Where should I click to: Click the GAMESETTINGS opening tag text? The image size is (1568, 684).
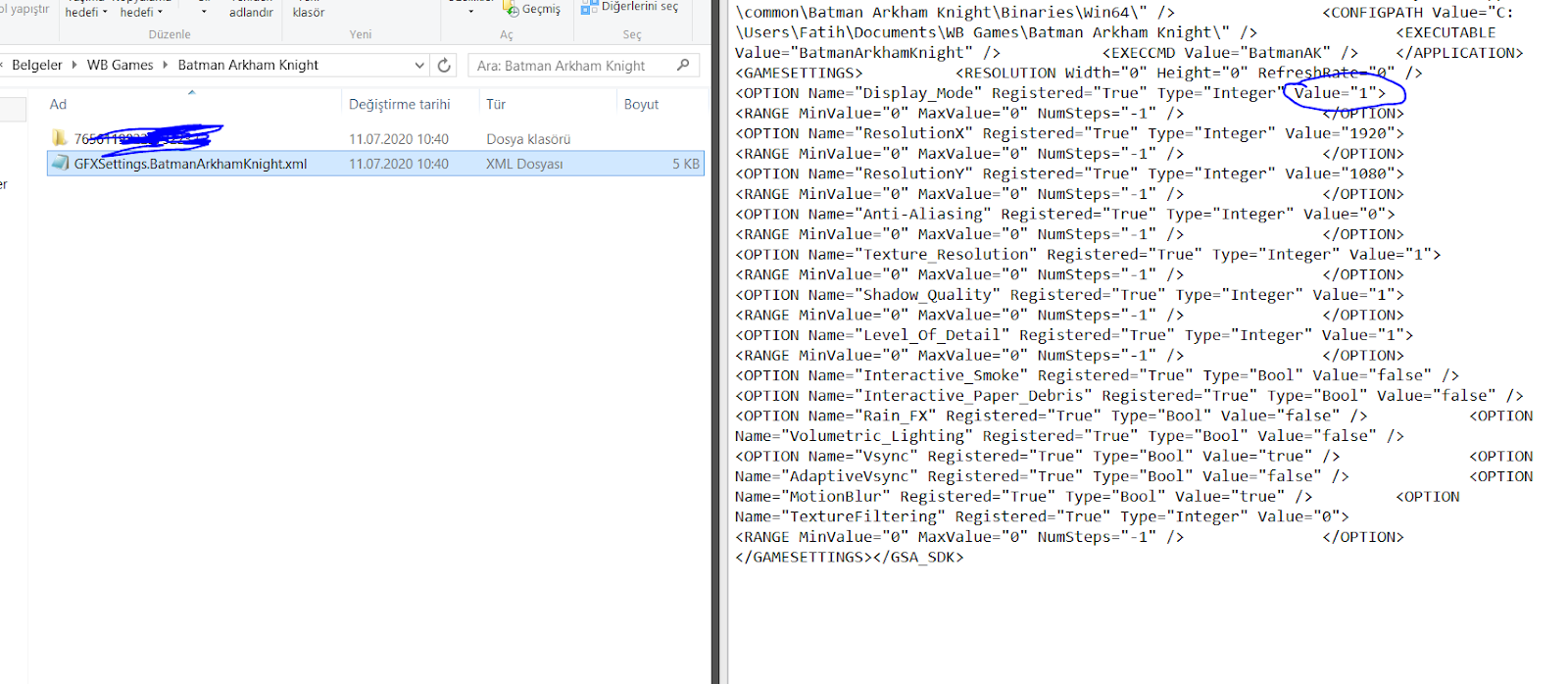pos(799,73)
